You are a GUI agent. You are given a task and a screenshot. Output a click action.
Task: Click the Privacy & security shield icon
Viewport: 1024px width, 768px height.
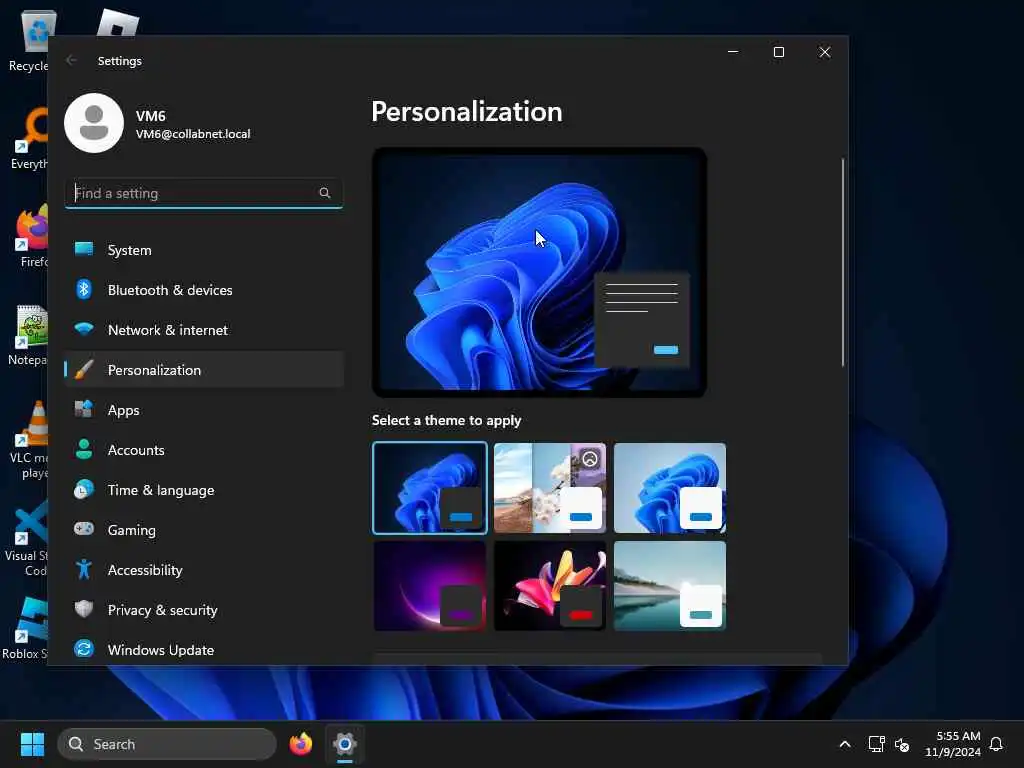pos(84,609)
